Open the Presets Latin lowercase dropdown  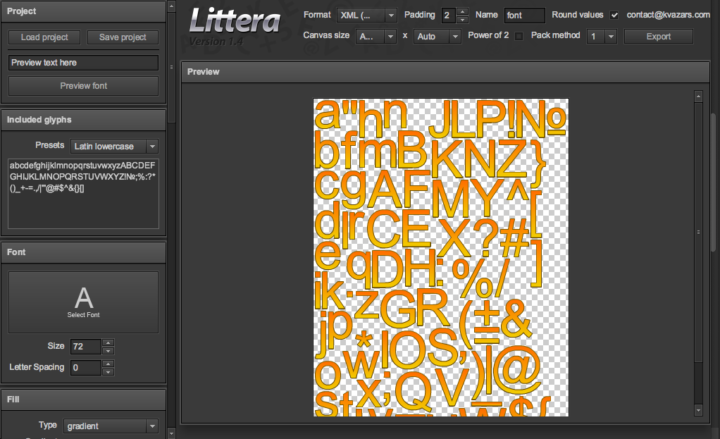tap(115, 146)
